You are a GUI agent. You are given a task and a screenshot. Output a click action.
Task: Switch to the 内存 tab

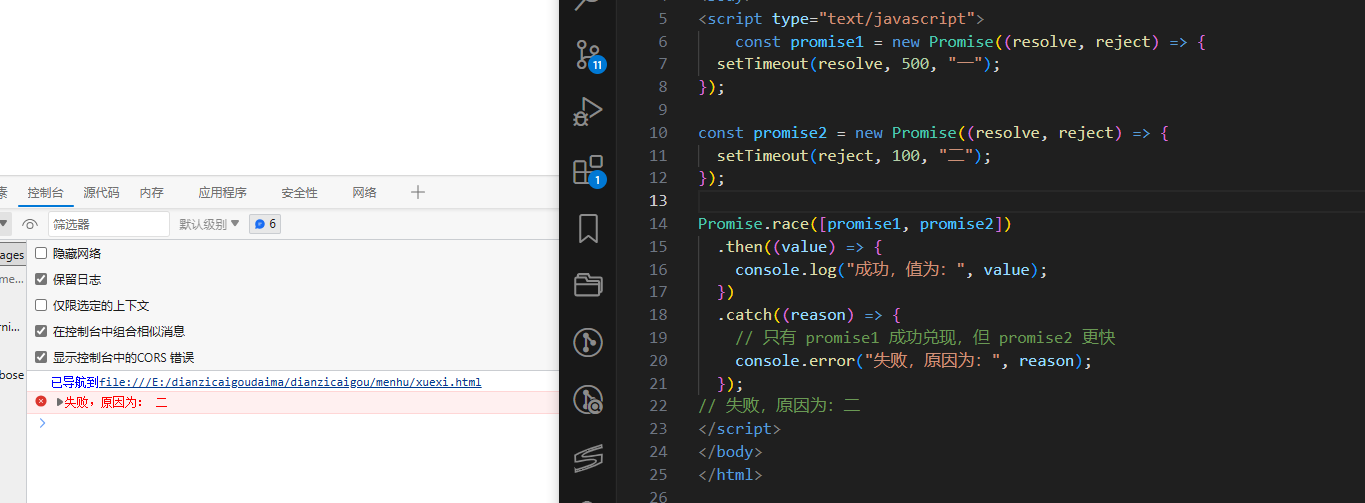point(151,193)
